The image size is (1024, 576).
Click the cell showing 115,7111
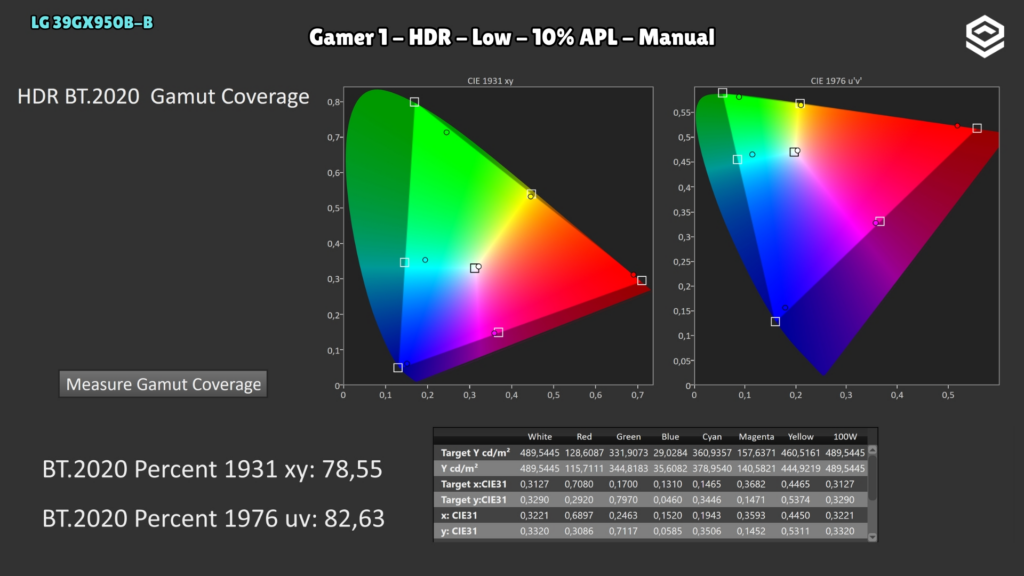(584, 468)
